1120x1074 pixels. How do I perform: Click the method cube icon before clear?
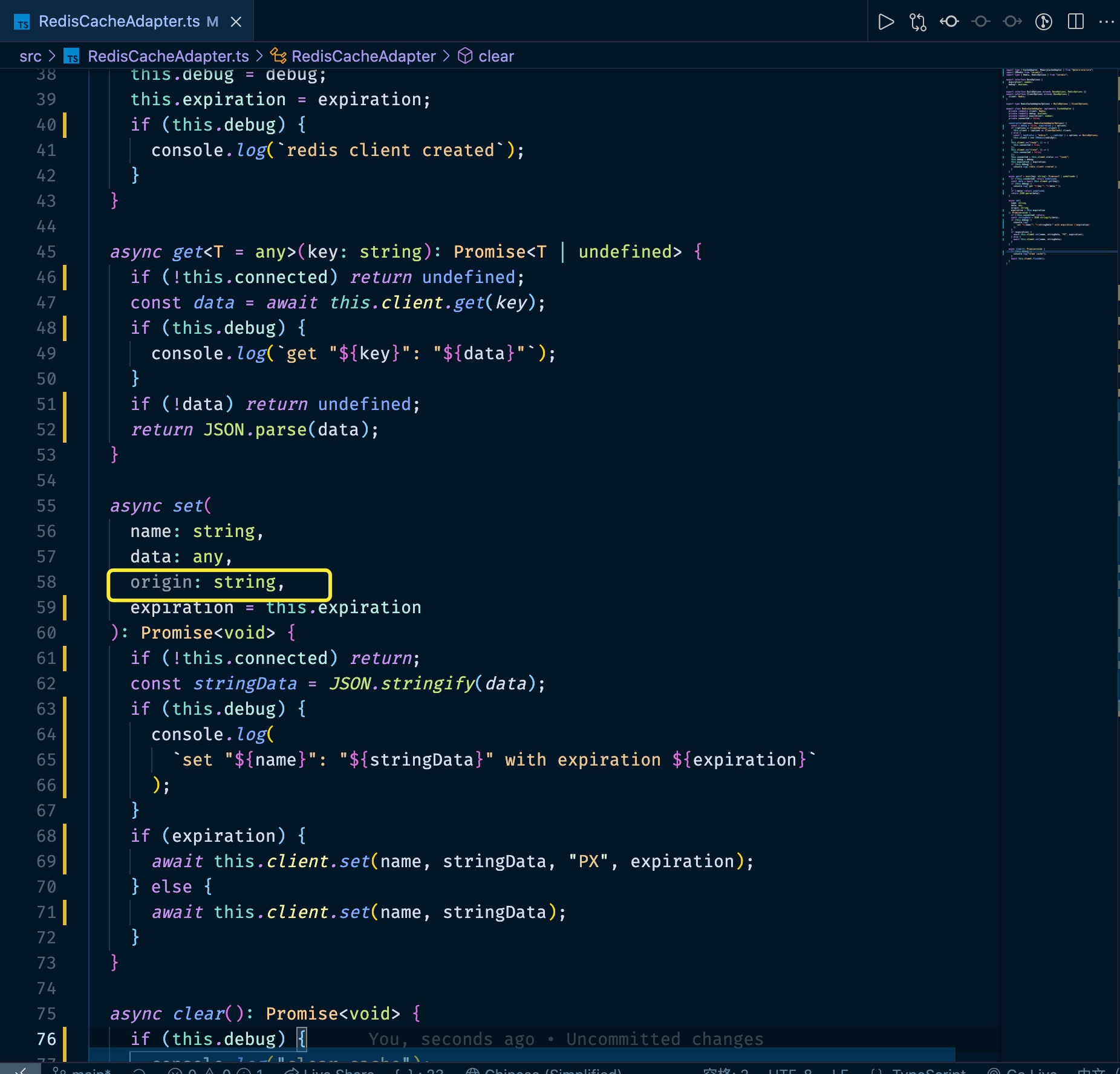point(465,56)
